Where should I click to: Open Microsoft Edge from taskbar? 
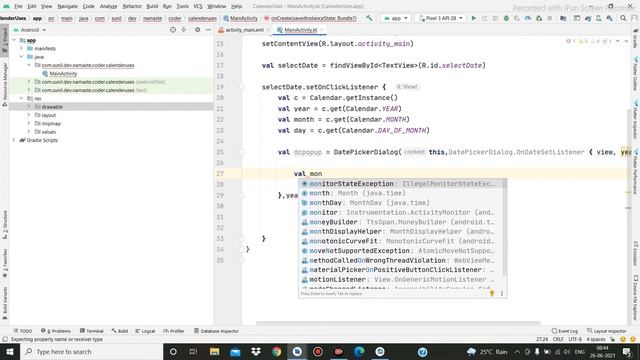[359, 351]
